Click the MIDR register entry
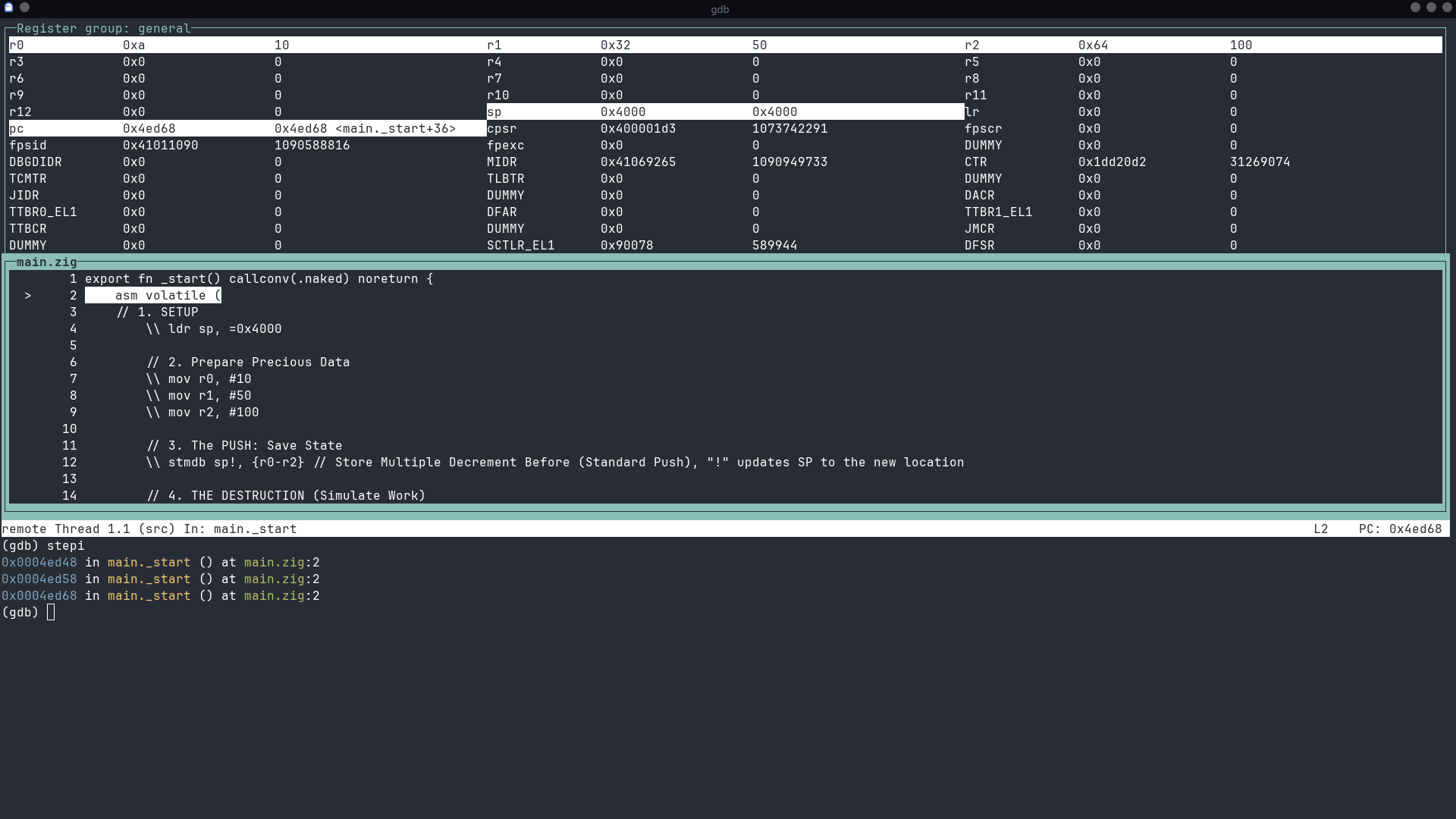This screenshot has height=819, width=1456. coord(504,162)
